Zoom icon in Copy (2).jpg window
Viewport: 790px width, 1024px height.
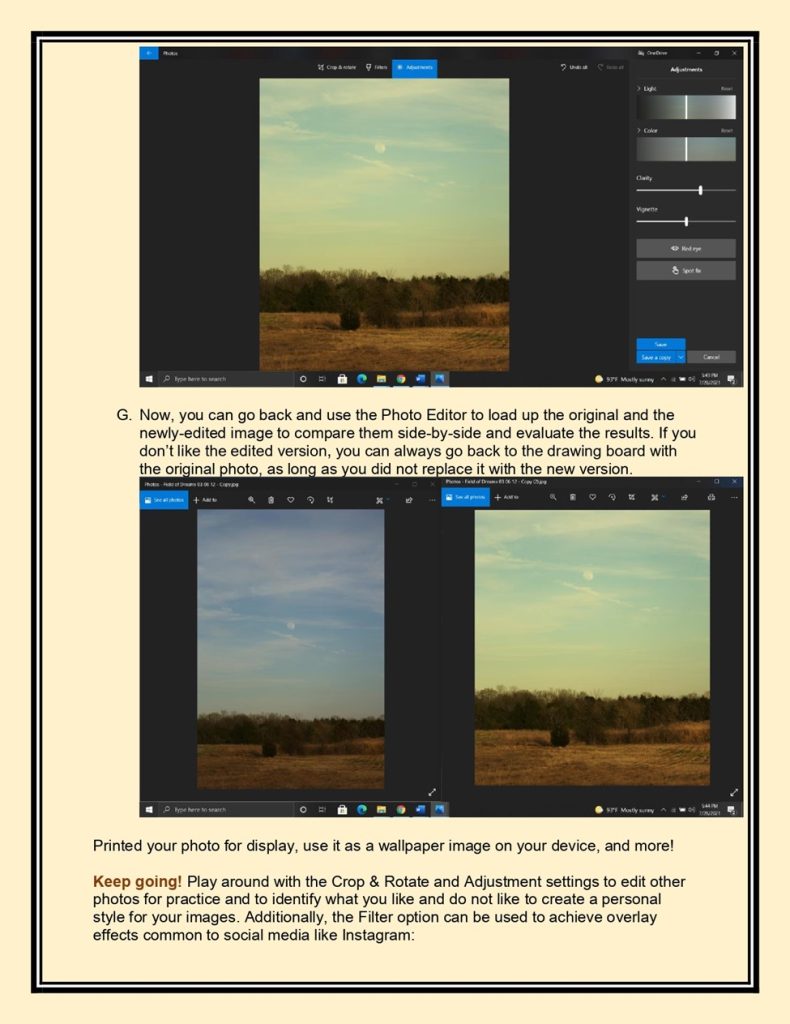(553, 497)
